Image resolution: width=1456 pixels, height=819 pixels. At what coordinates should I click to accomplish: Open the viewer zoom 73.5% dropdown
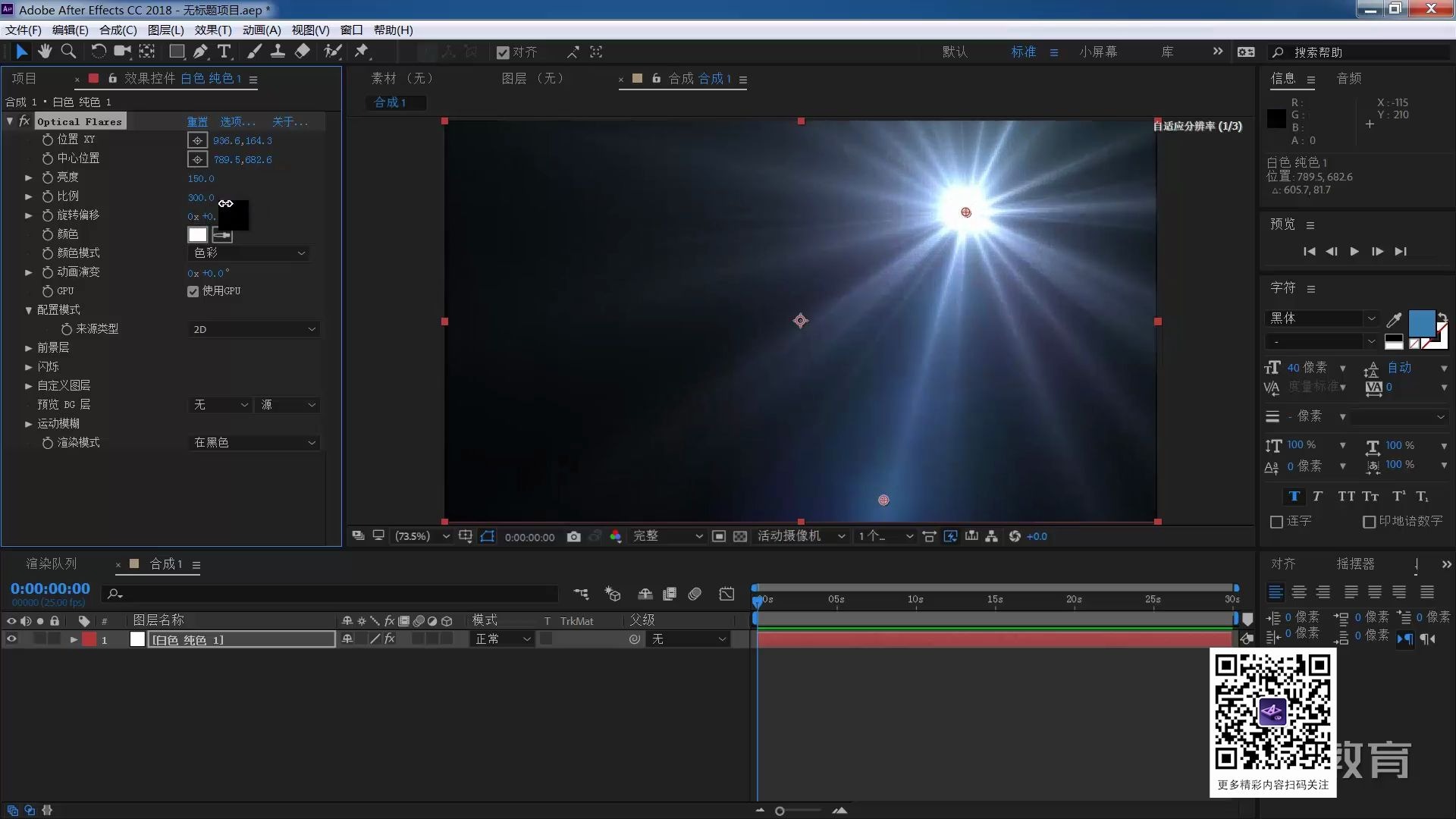pos(422,537)
